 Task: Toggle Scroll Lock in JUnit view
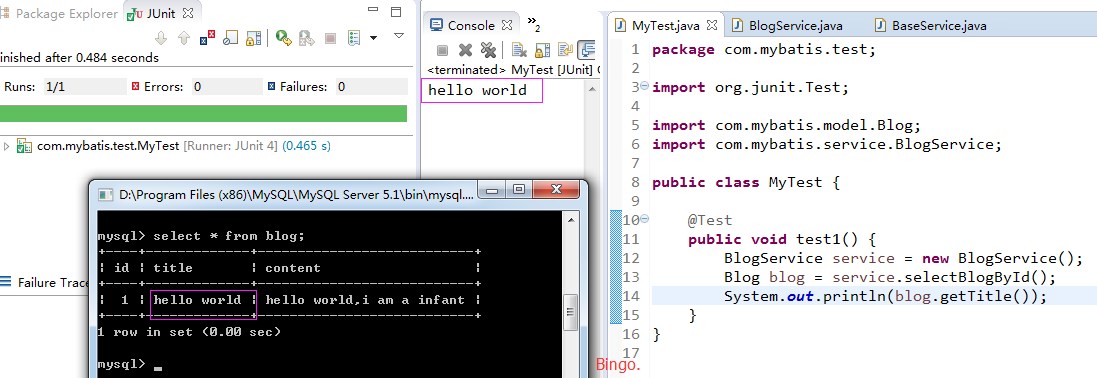pos(253,37)
